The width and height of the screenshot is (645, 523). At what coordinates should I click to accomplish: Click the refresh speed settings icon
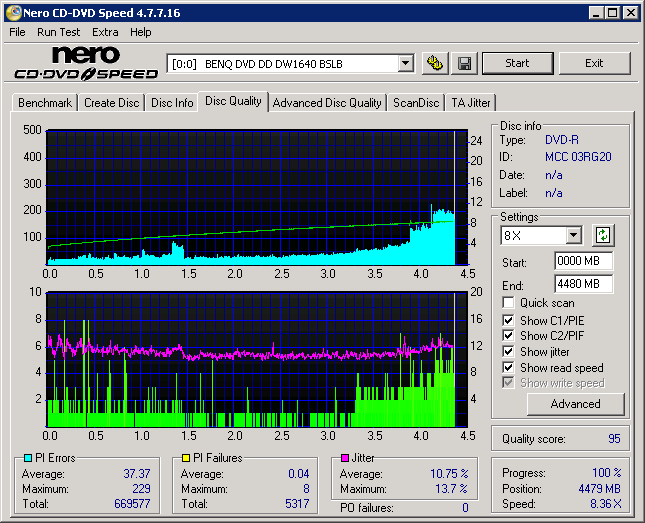click(602, 236)
